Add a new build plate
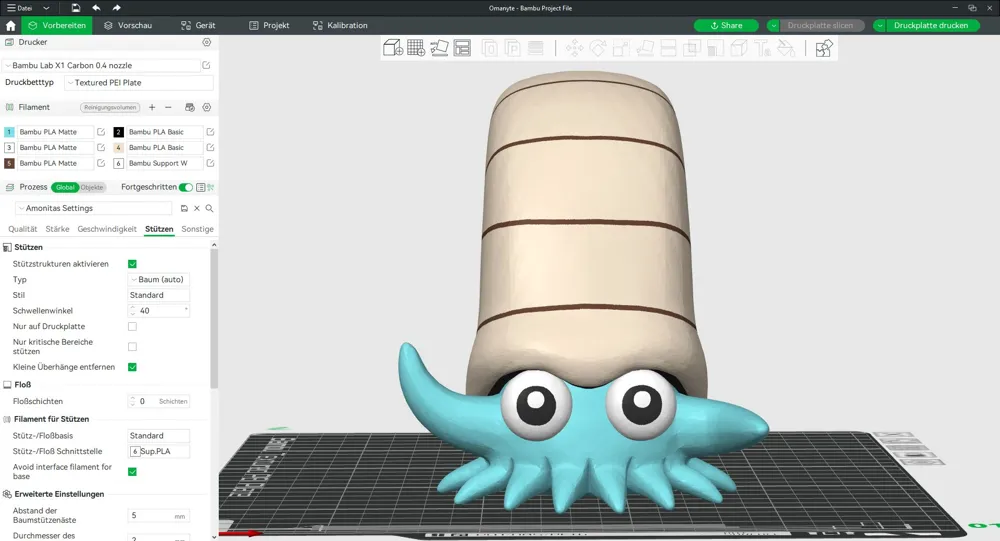 click(x=416, y=48)
